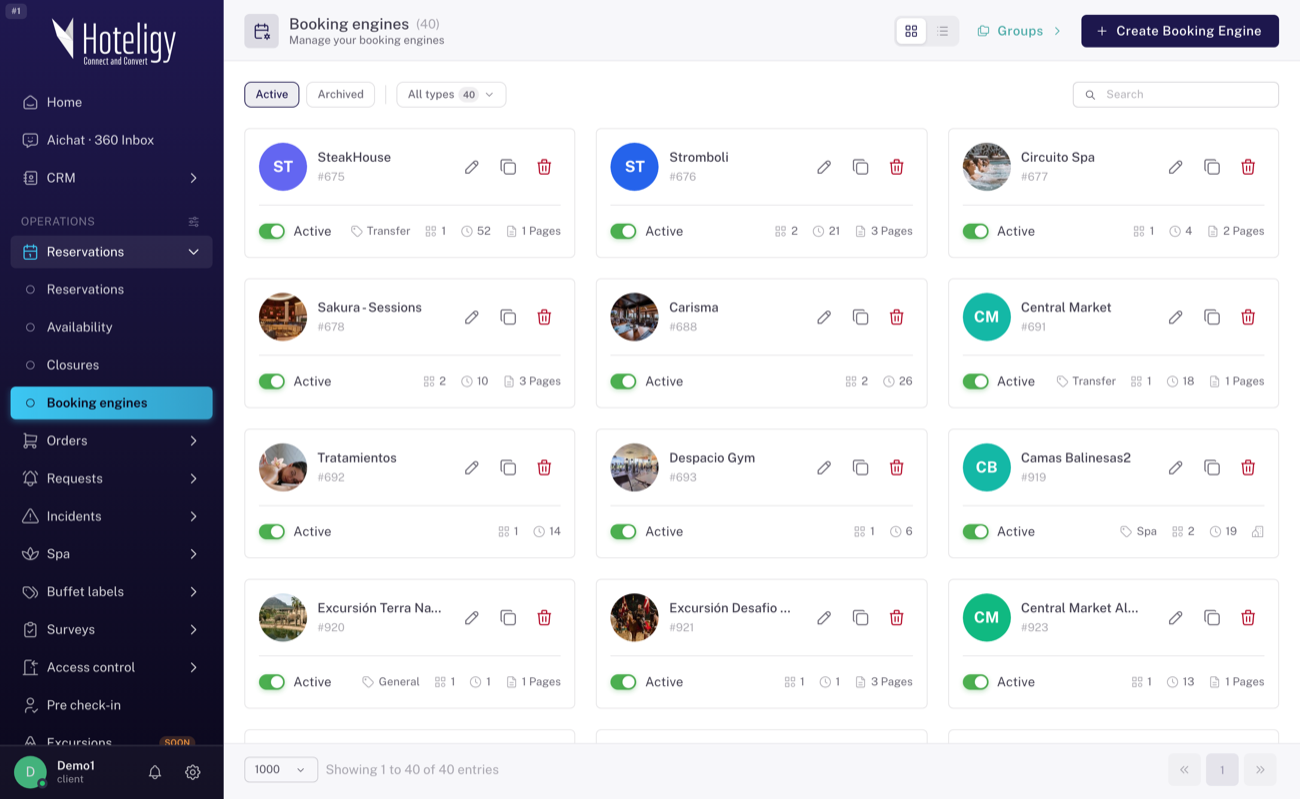Open the Groups link

1019,31
